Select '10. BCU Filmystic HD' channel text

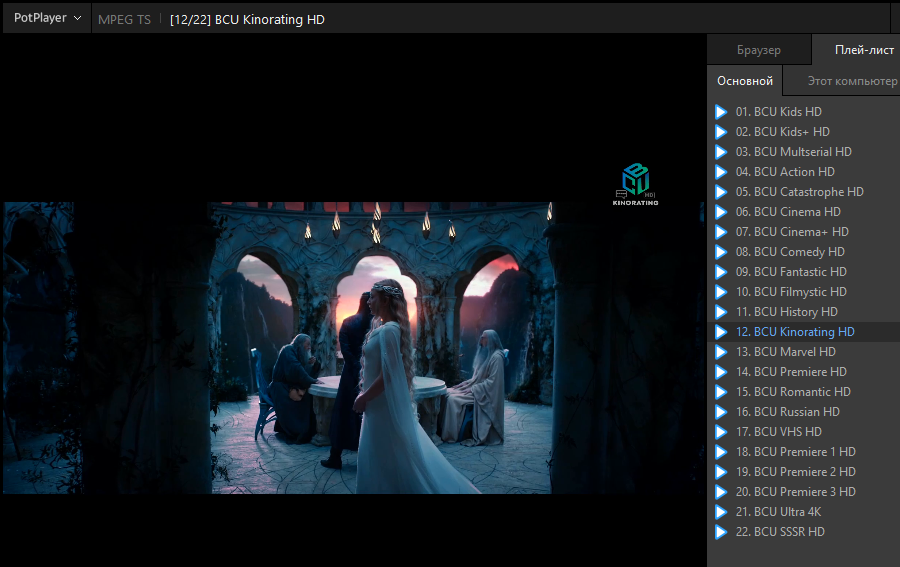tap(791, 292)
